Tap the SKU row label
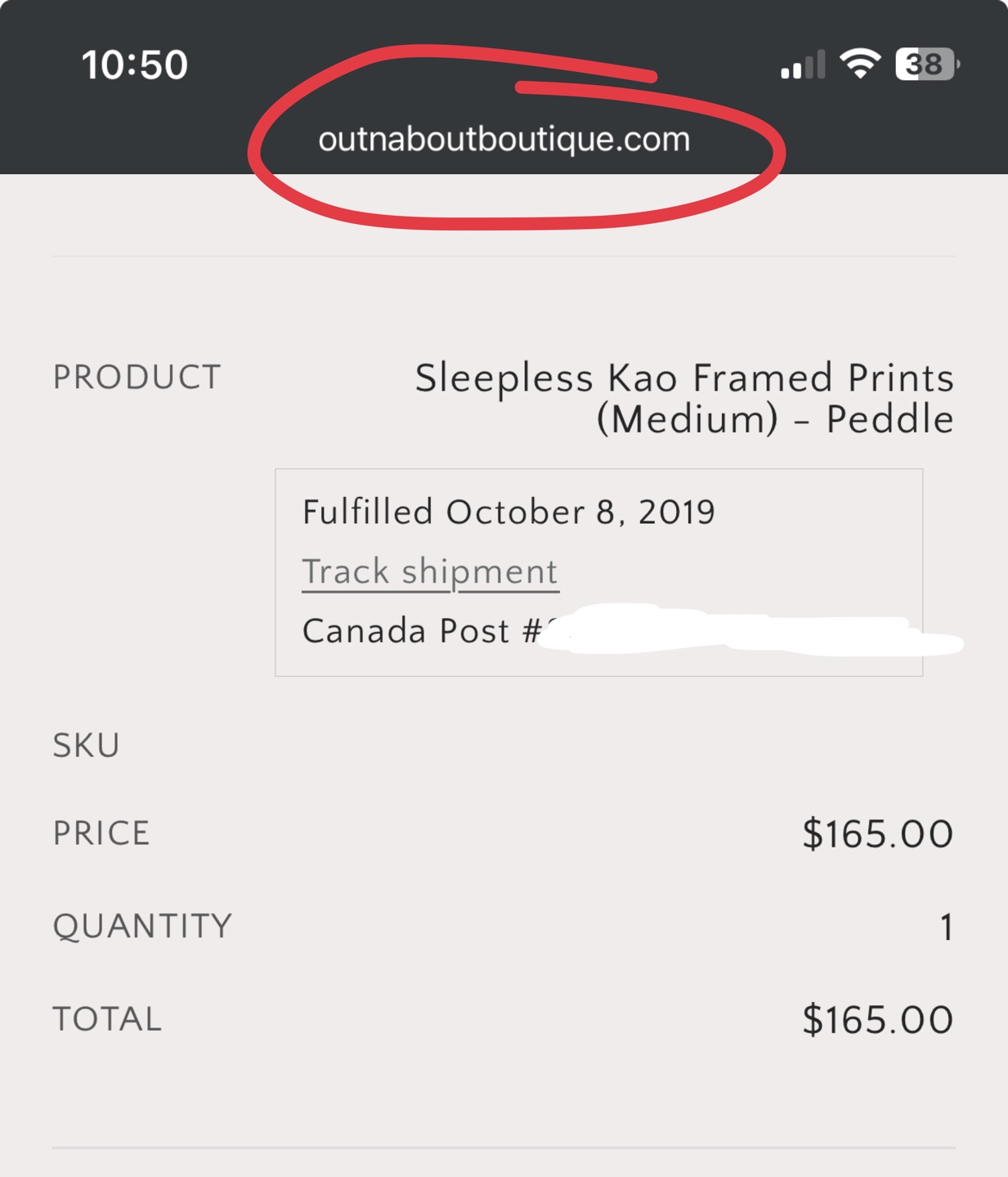 click(x=87, y=745)
